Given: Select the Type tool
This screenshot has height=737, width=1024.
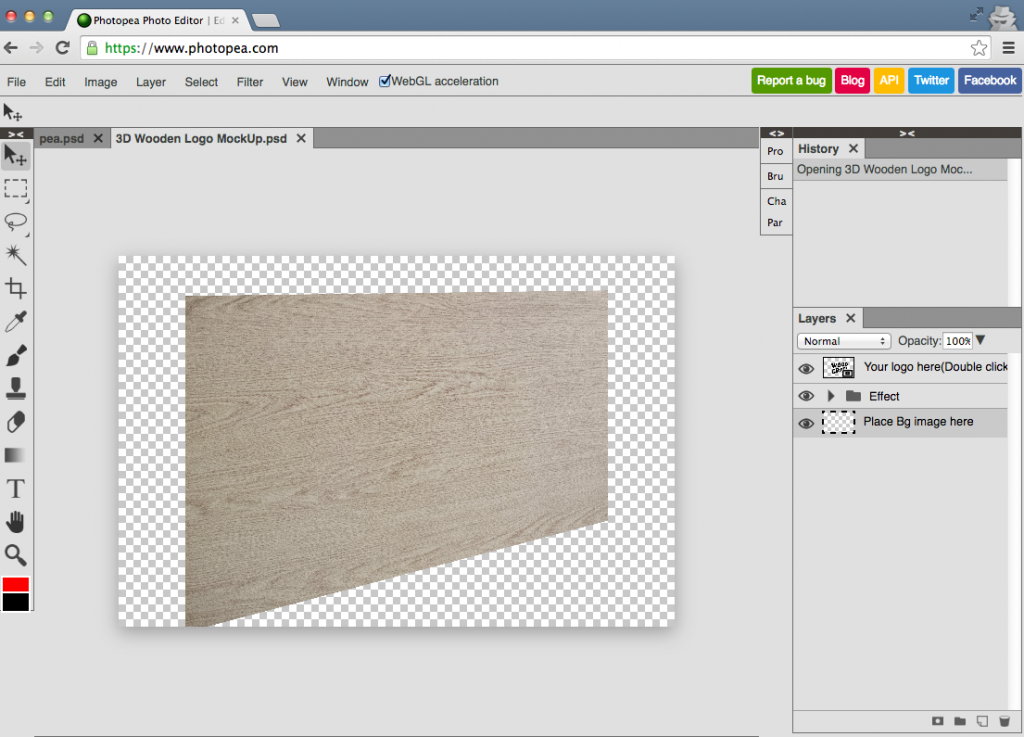Looking at the screenshot, I should point(15,488).
